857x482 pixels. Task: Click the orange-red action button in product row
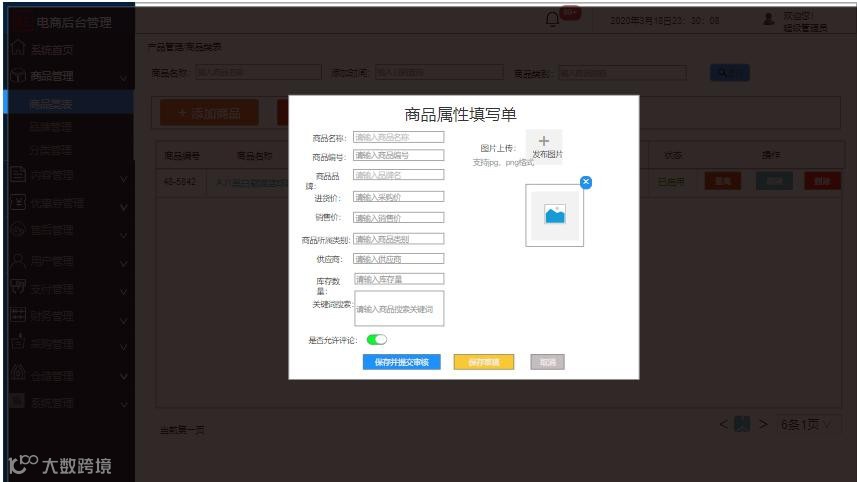point(723,181)
